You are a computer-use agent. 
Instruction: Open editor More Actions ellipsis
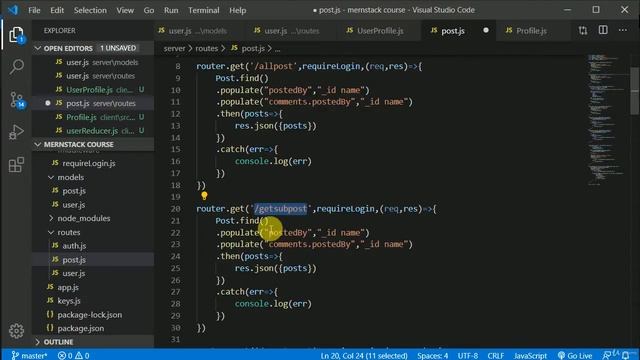(x=622, y=31)
